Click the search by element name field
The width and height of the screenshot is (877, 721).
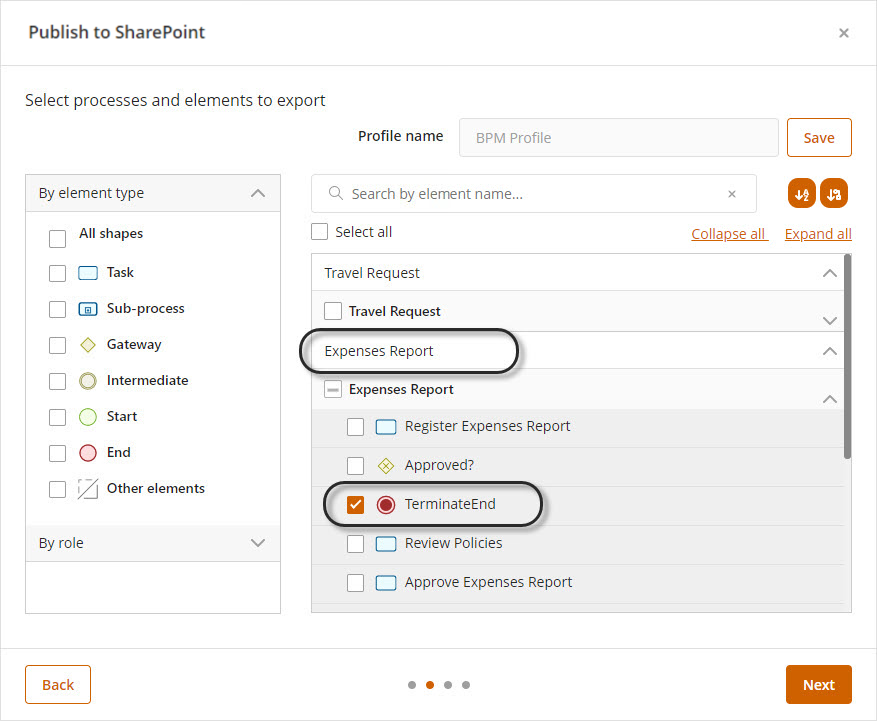(x=530, y=194)
